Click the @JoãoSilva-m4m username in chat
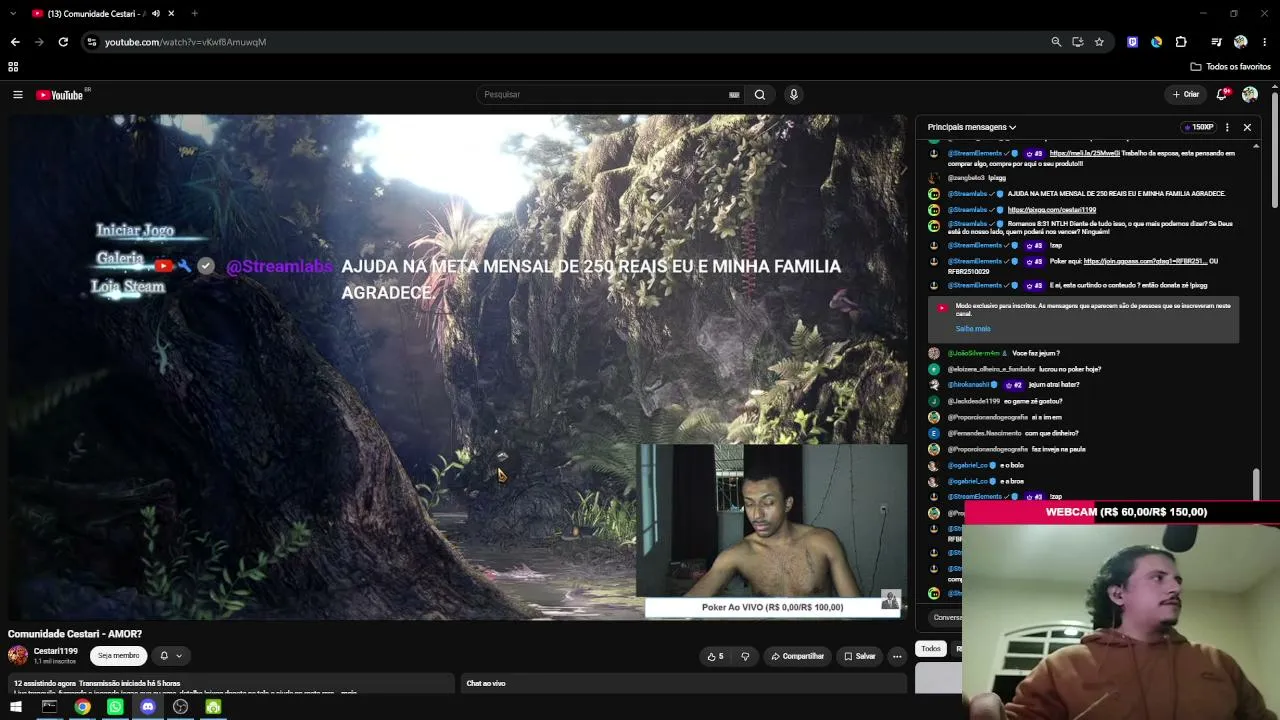Screen dimensions: 1280x720 coord(974,354)
